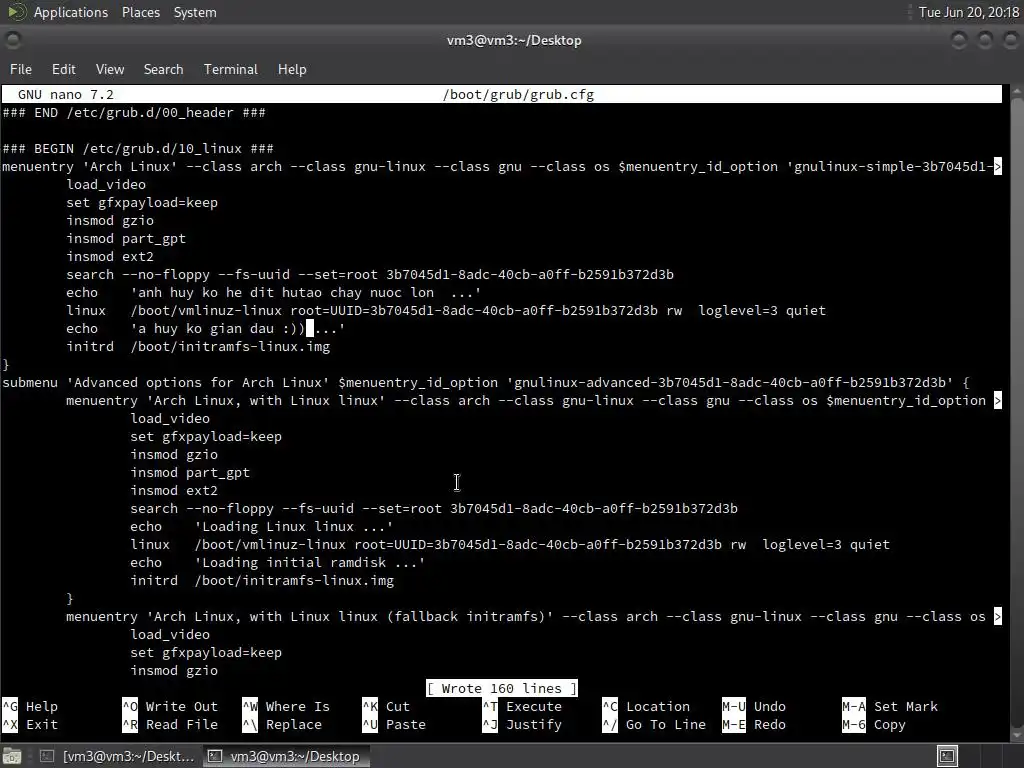The height and width of the screenshot is (768, 1024).
Task: Open the Edit menu
Action: coord(63,69)
